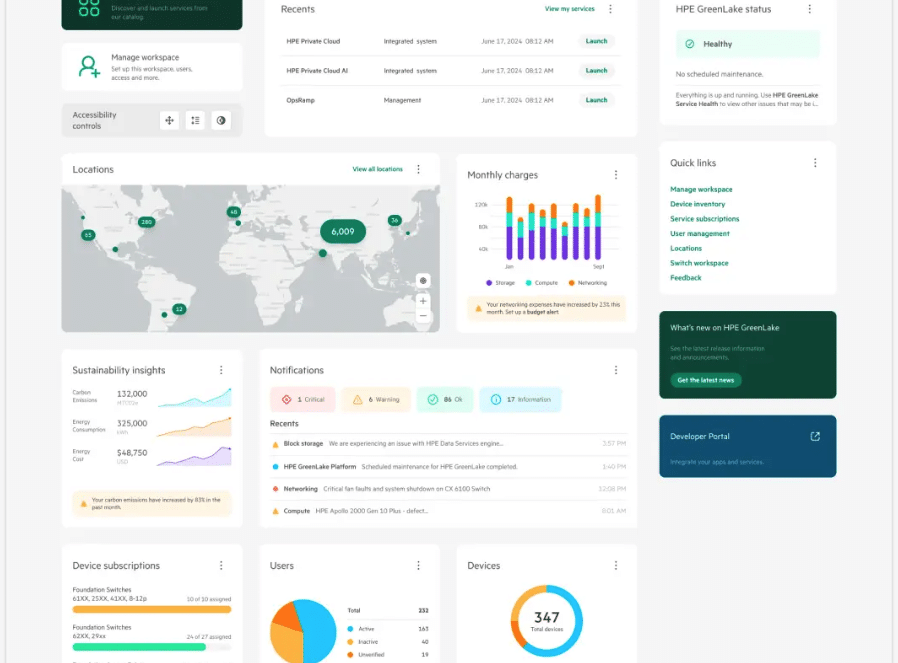
Task: Open the Quick links options menu
Action: click(x=815, y=163)
